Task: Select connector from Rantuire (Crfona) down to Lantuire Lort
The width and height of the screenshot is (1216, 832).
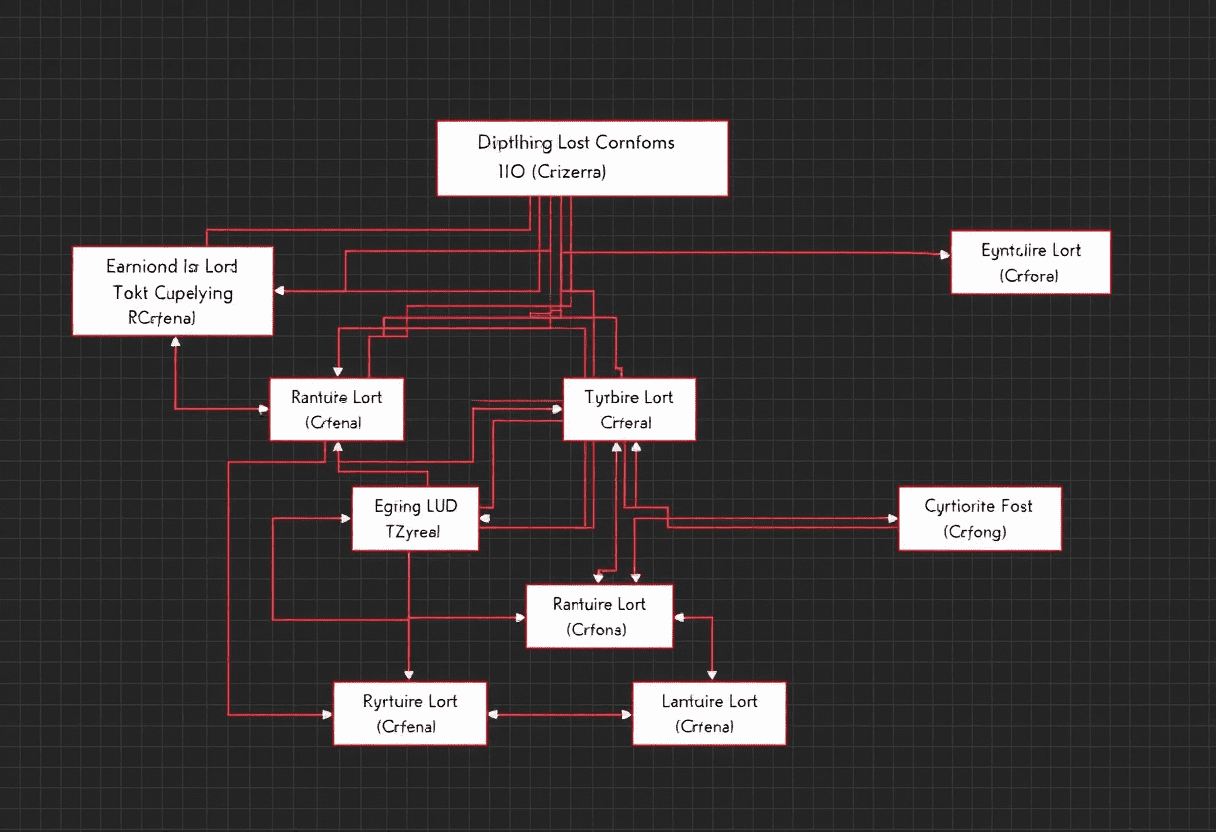Action: (712, 650)
